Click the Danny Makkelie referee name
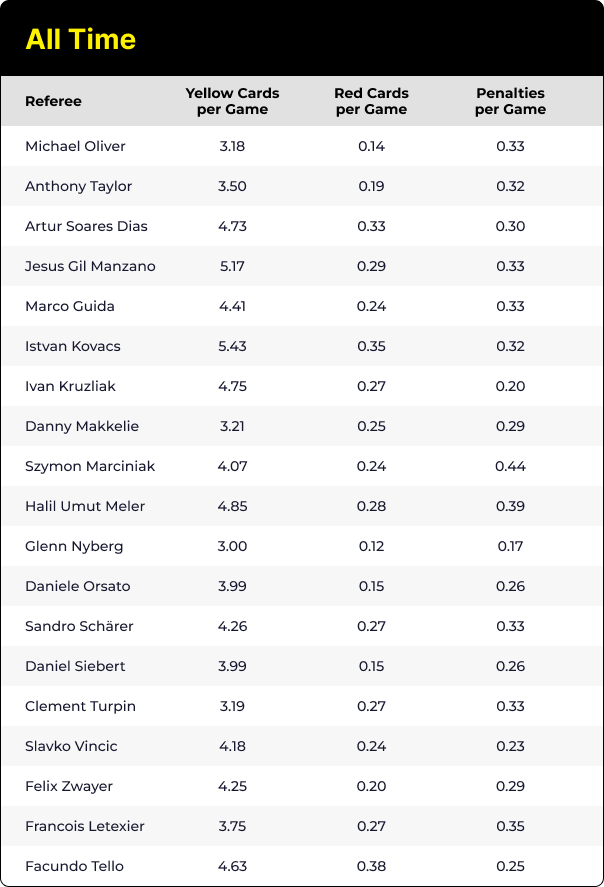The image size is (604, 887). 82,426
